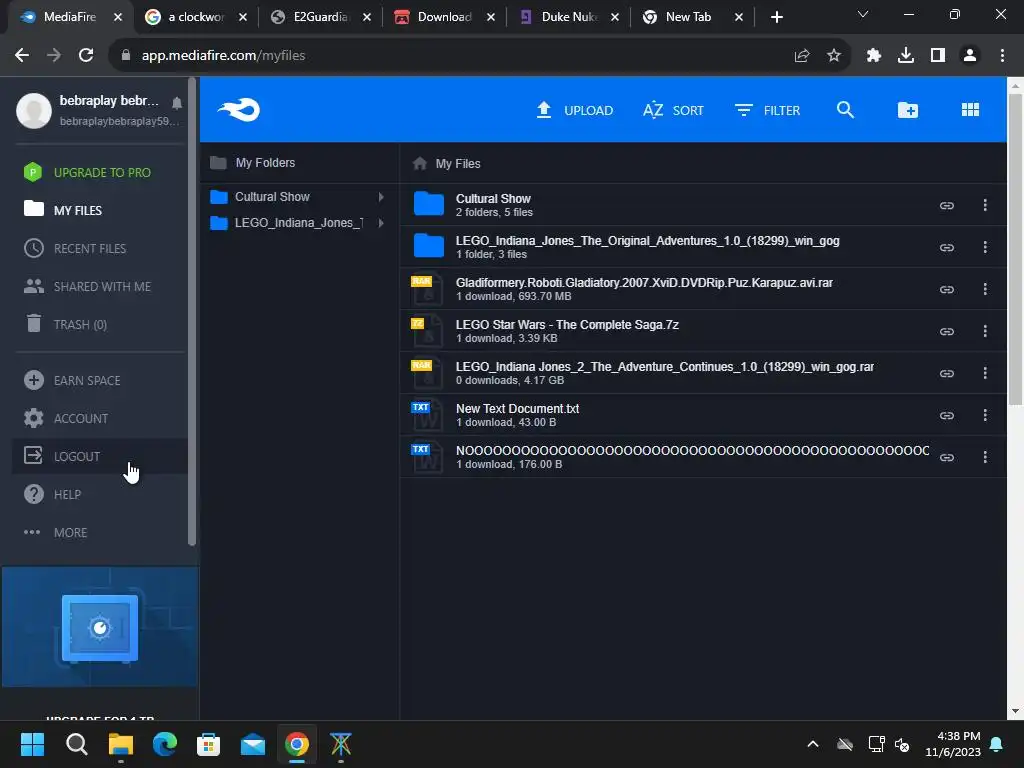Copy share link for Gladiformery rar file
1024x768 pixels.
946,289
